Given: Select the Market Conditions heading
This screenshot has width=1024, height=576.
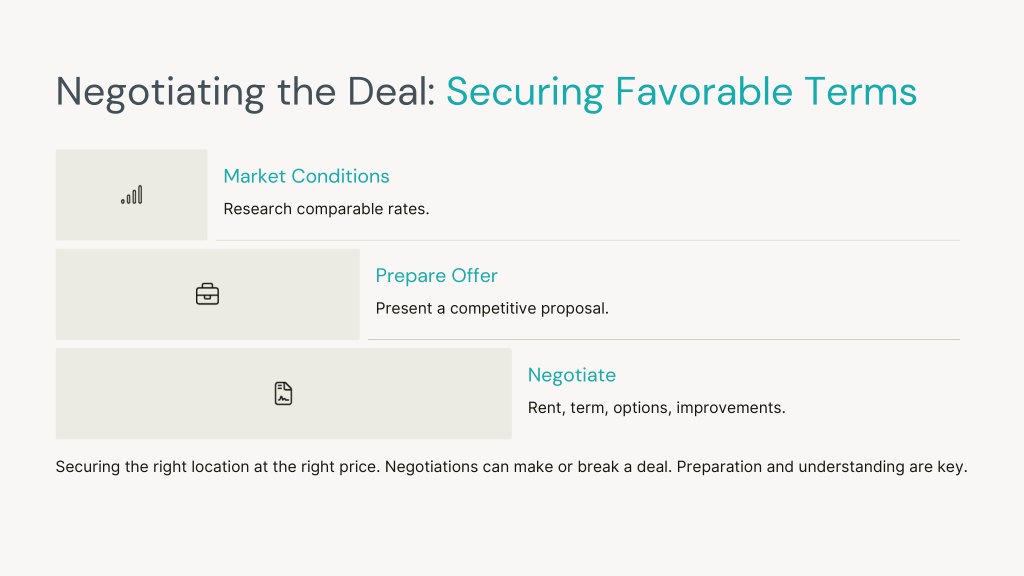Looking at the screenshot, I should pos(306,176).
